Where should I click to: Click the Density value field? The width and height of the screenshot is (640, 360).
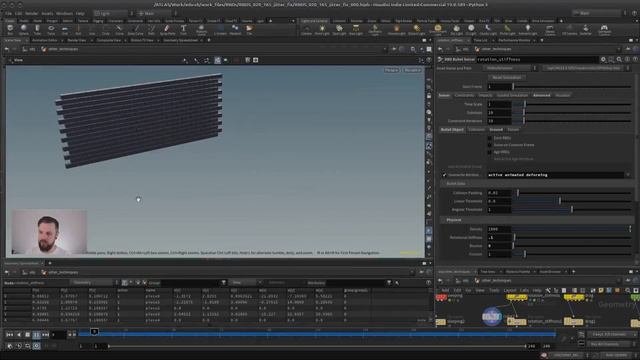(499, 229)
